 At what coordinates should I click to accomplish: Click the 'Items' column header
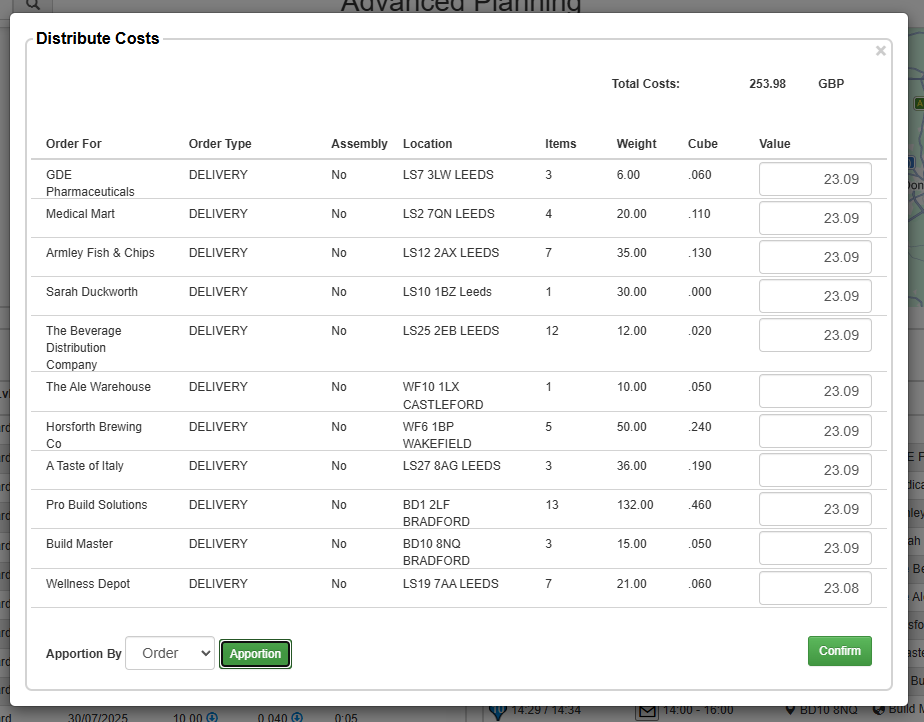click(x=560, y=144)
